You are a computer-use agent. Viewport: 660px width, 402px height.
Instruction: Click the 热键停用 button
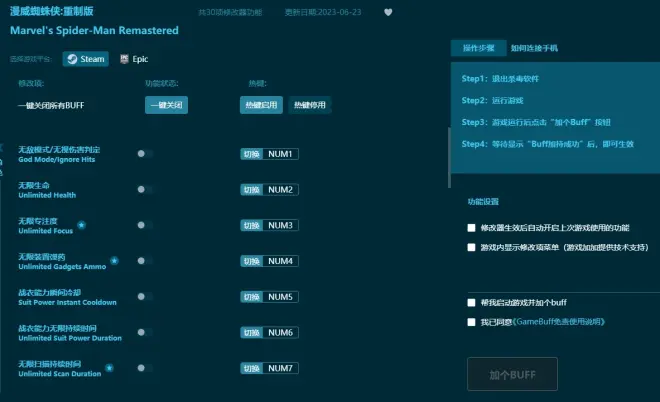[309, 105]
